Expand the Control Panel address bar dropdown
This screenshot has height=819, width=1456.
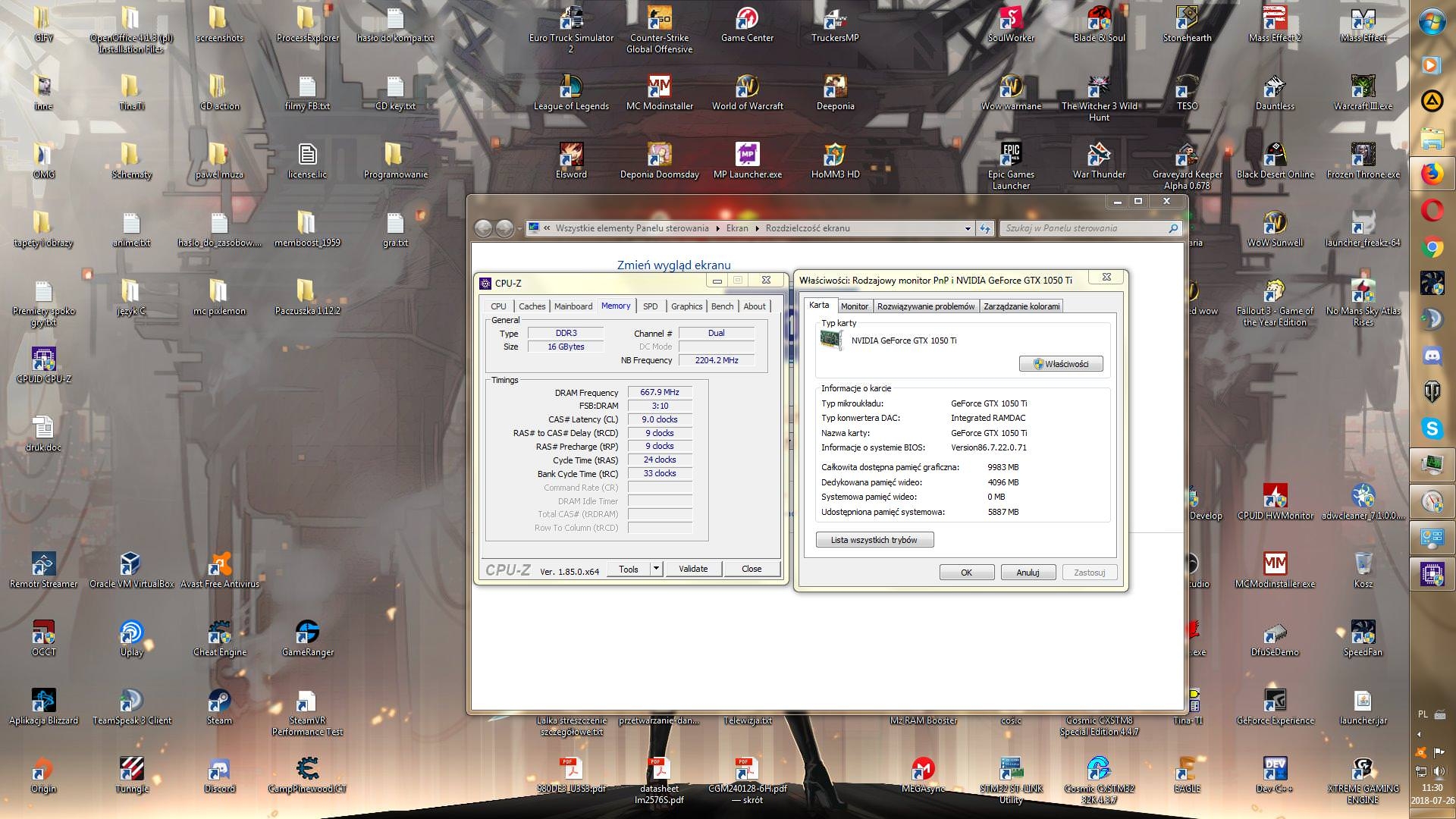pos(968,228)
